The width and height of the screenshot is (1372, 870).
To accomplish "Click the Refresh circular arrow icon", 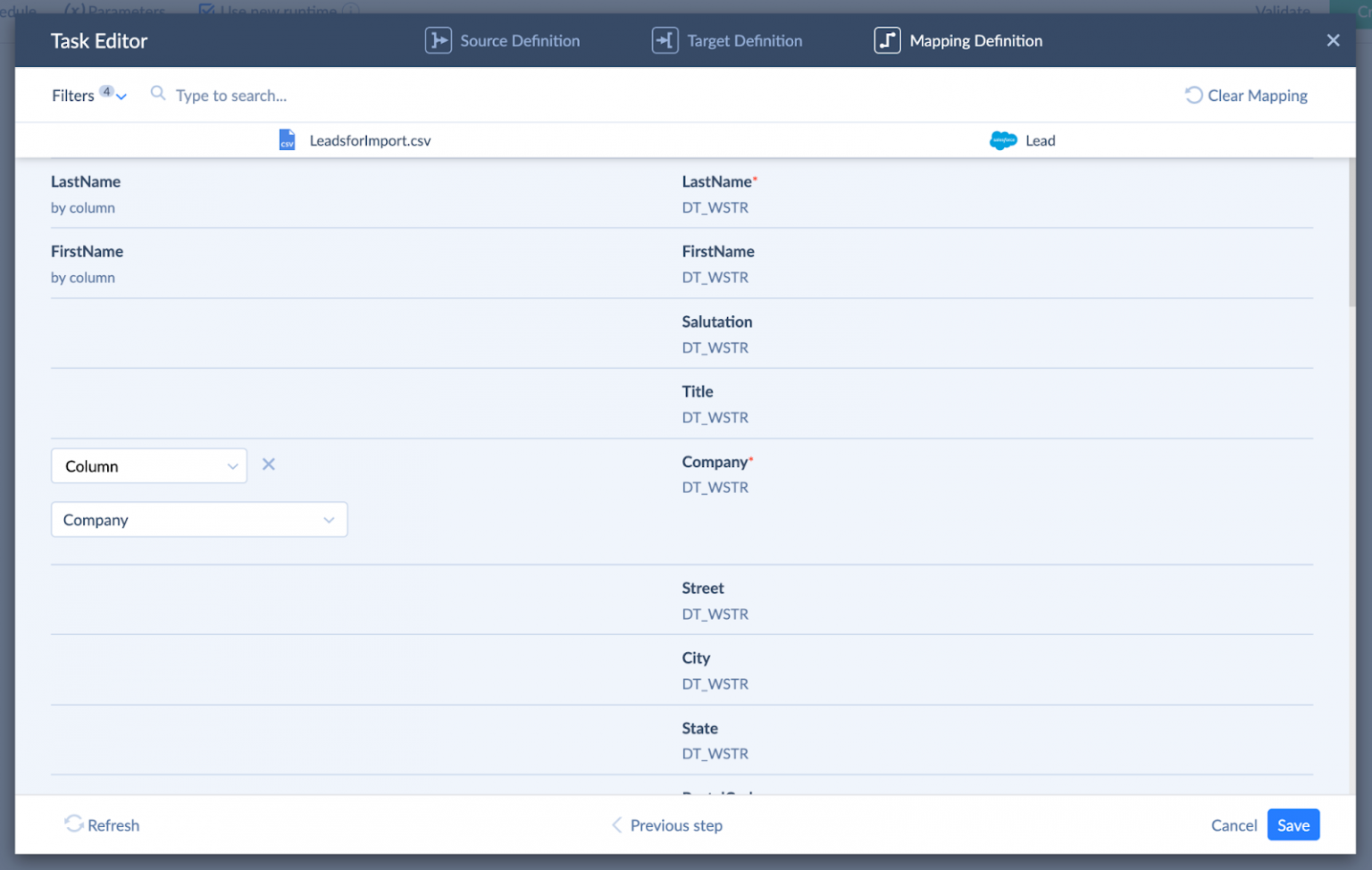I will pos(73,824).
